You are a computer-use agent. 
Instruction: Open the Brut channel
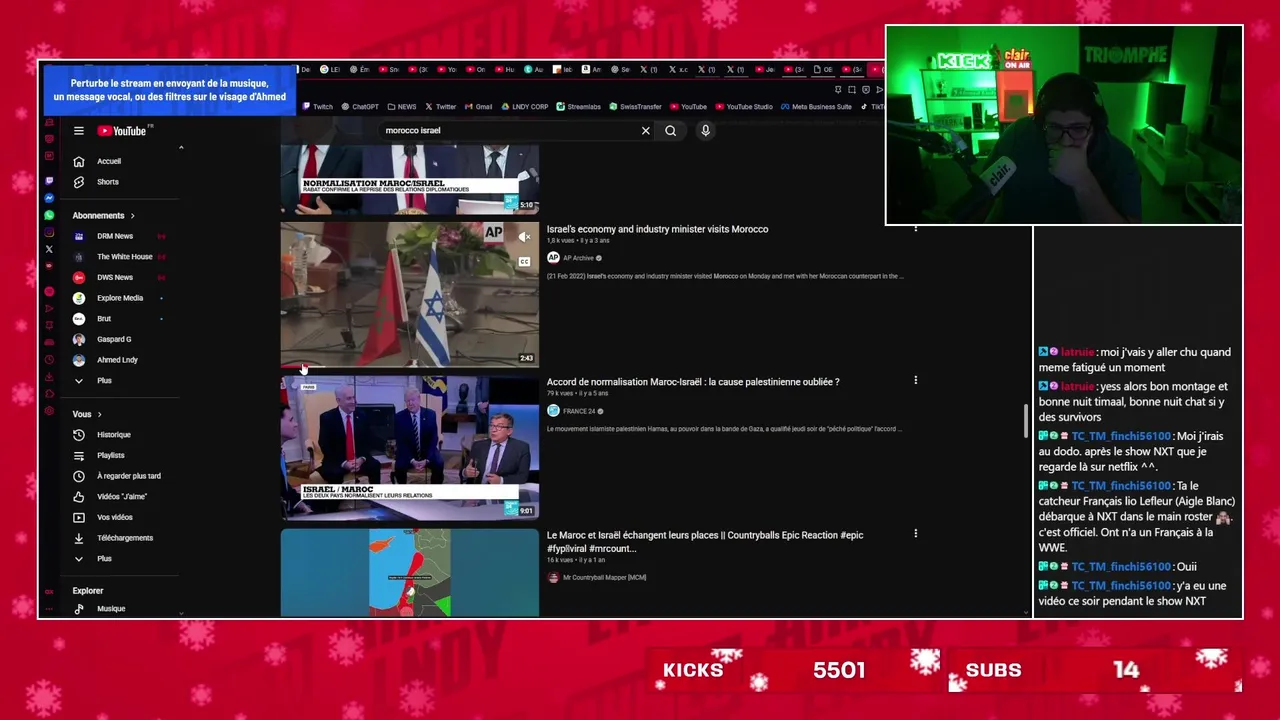click(103, 319)
